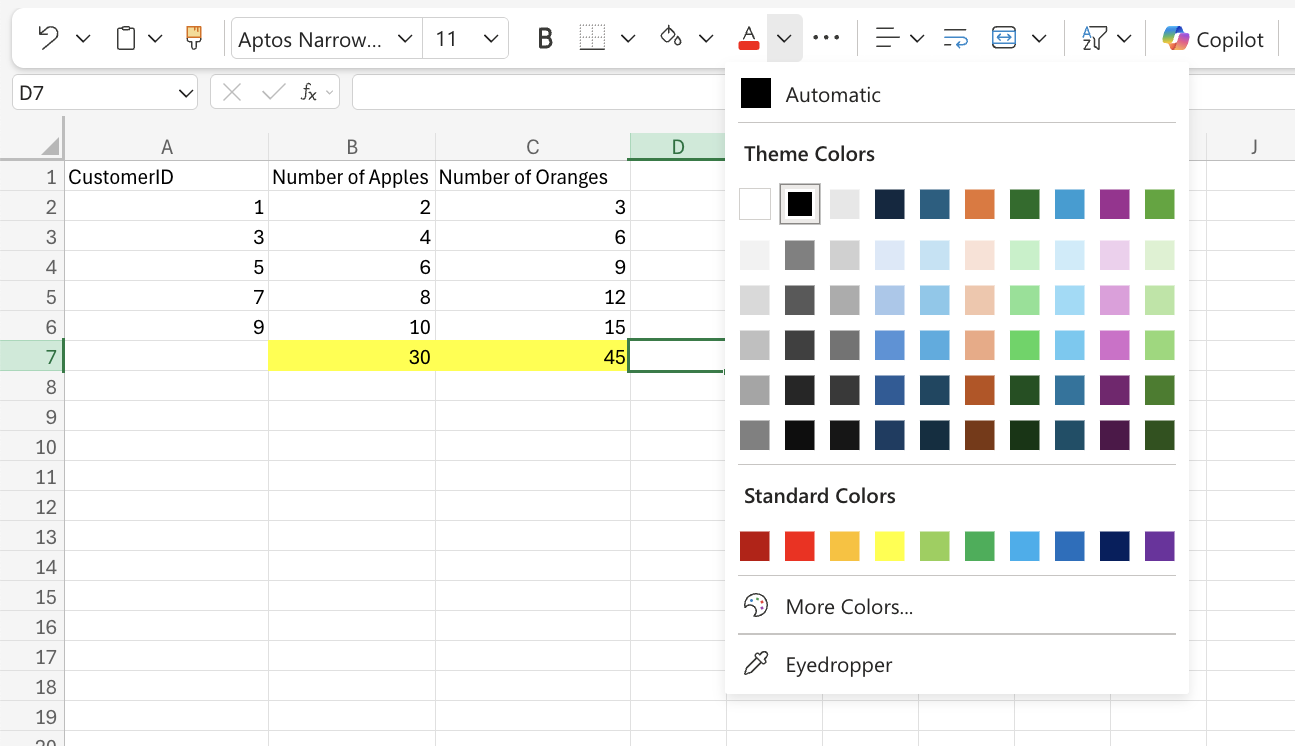1295x746 pixels.
Task: Click the Wrap Text icon
Action: point(955,37)
